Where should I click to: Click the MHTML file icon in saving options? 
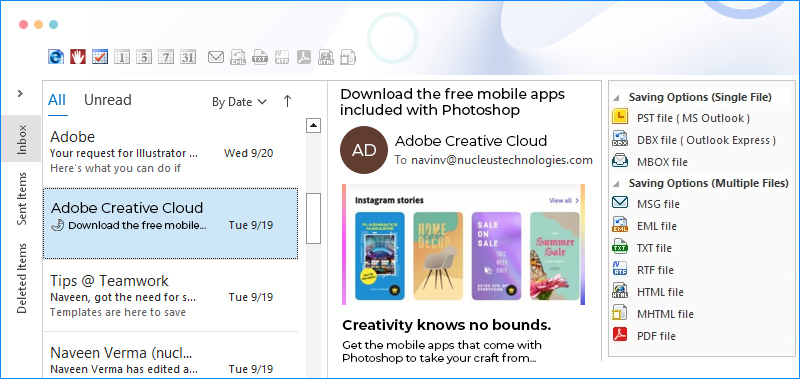coord(620,313)
